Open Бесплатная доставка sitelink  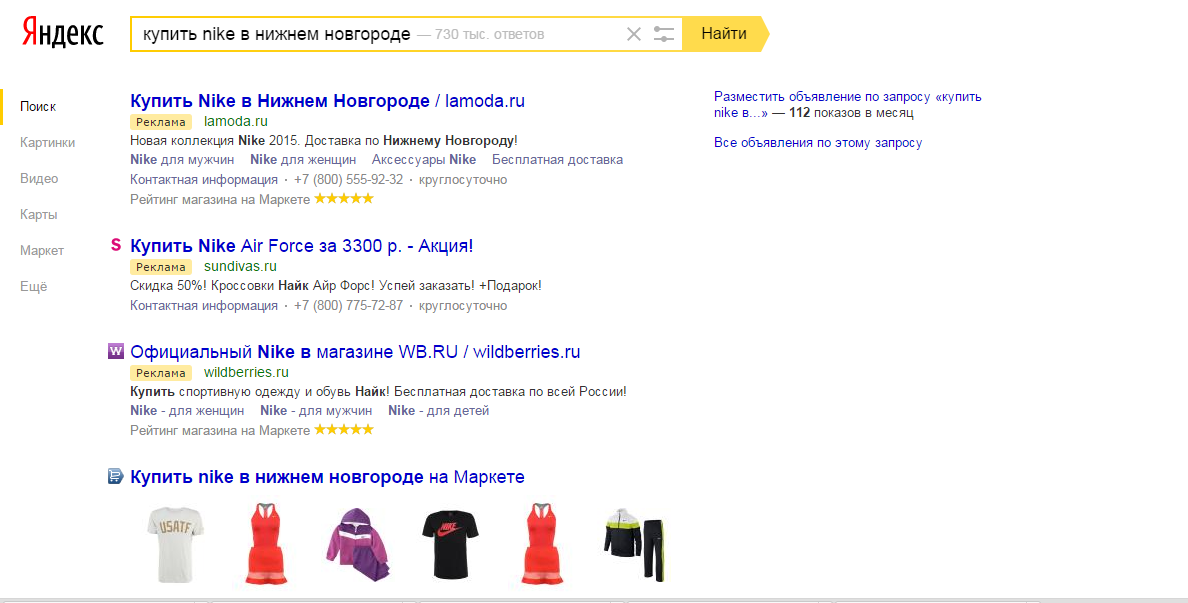558,160
